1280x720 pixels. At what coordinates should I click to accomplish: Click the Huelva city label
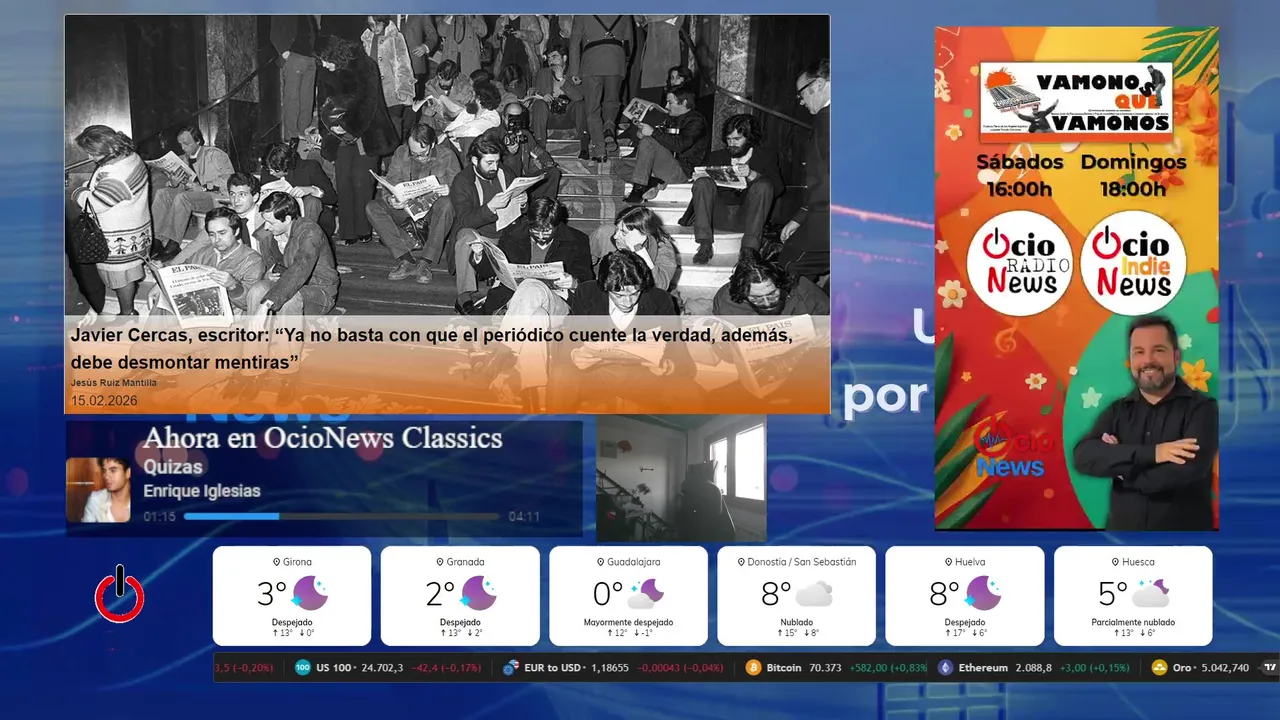tap(970, 562)
